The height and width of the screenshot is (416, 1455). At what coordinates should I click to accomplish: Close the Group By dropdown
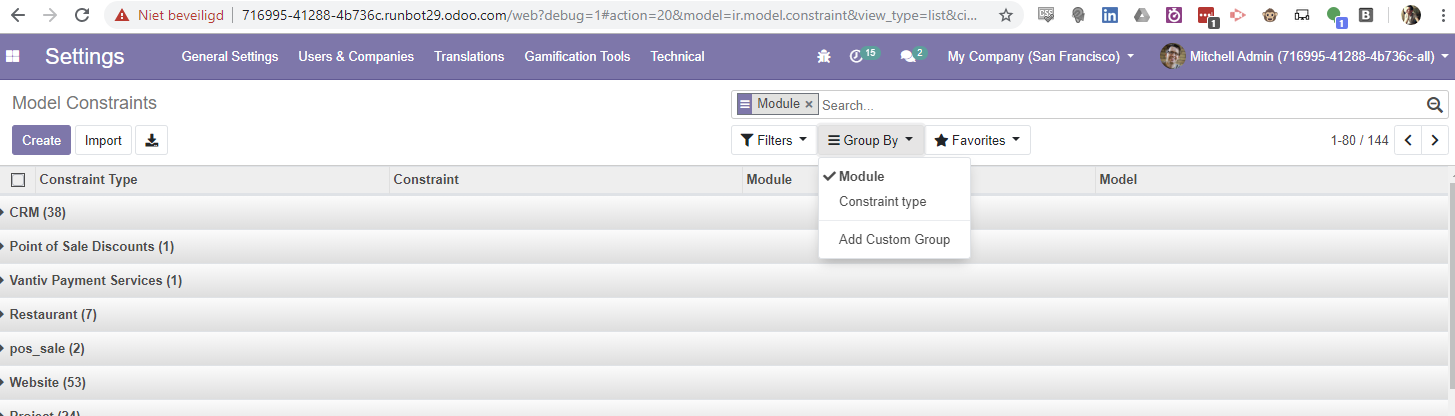point(870,140)
